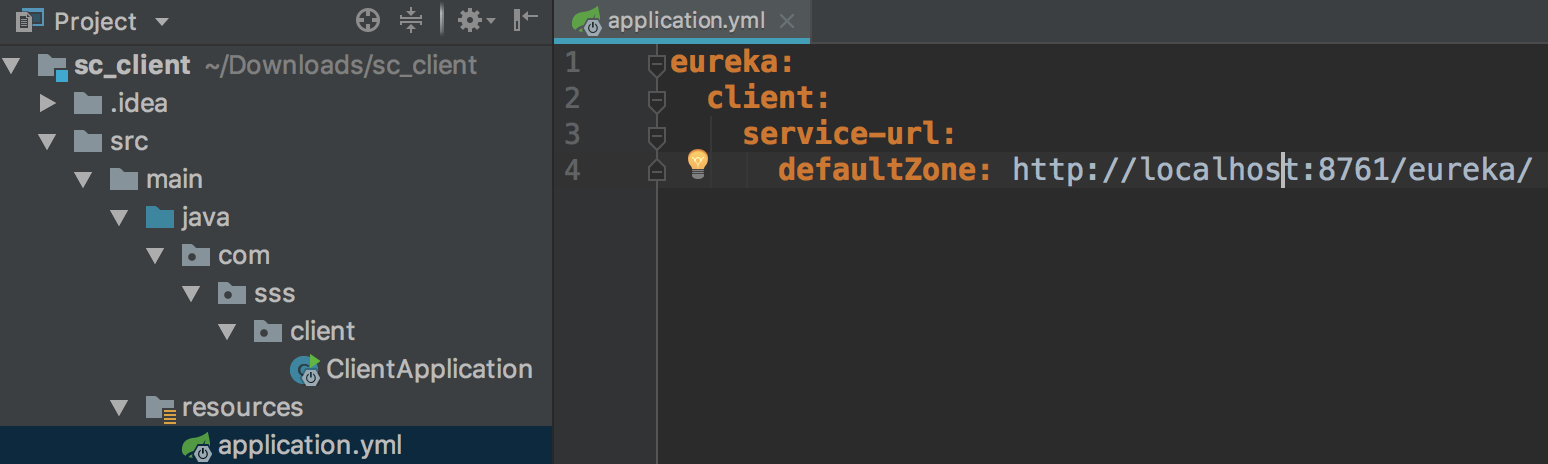Fold the client block in gutter
1548x464 pixels.
[656, 100]
